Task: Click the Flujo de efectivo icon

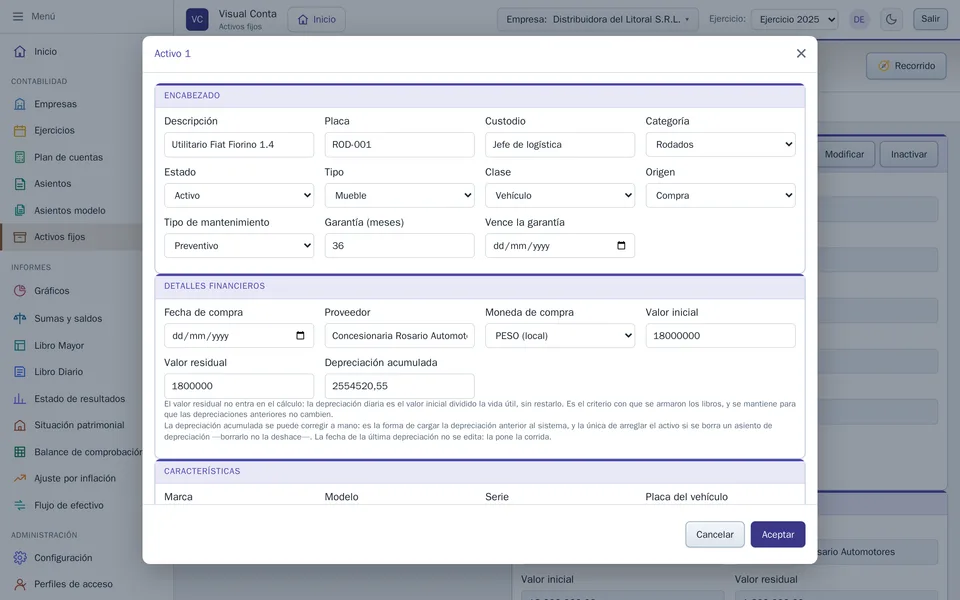Action: tap(20, 505)
